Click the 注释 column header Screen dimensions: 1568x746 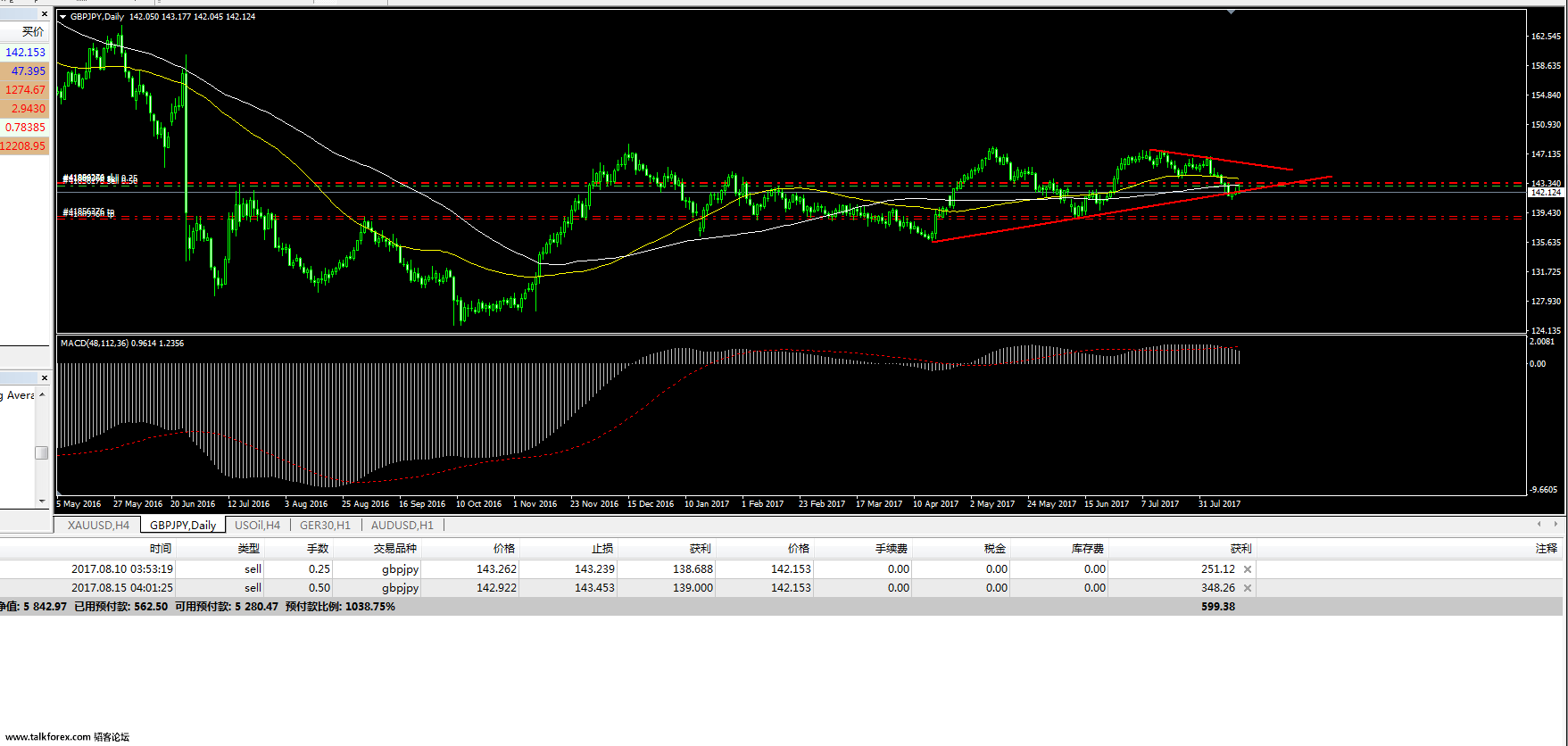(x=1547, y=549)
